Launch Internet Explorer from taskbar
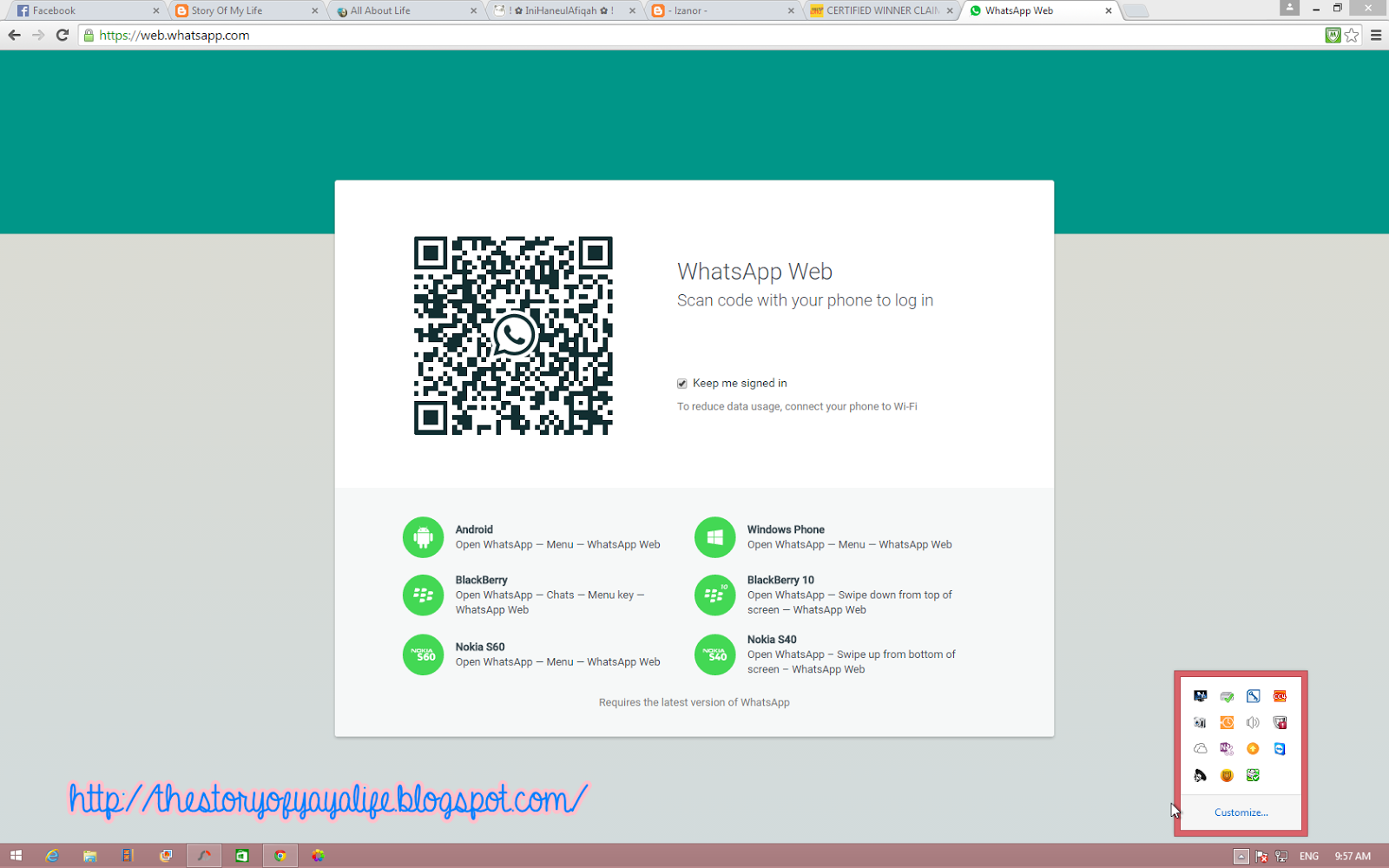The height and width of the screenshot is (868, 1389). coord(53,856)
